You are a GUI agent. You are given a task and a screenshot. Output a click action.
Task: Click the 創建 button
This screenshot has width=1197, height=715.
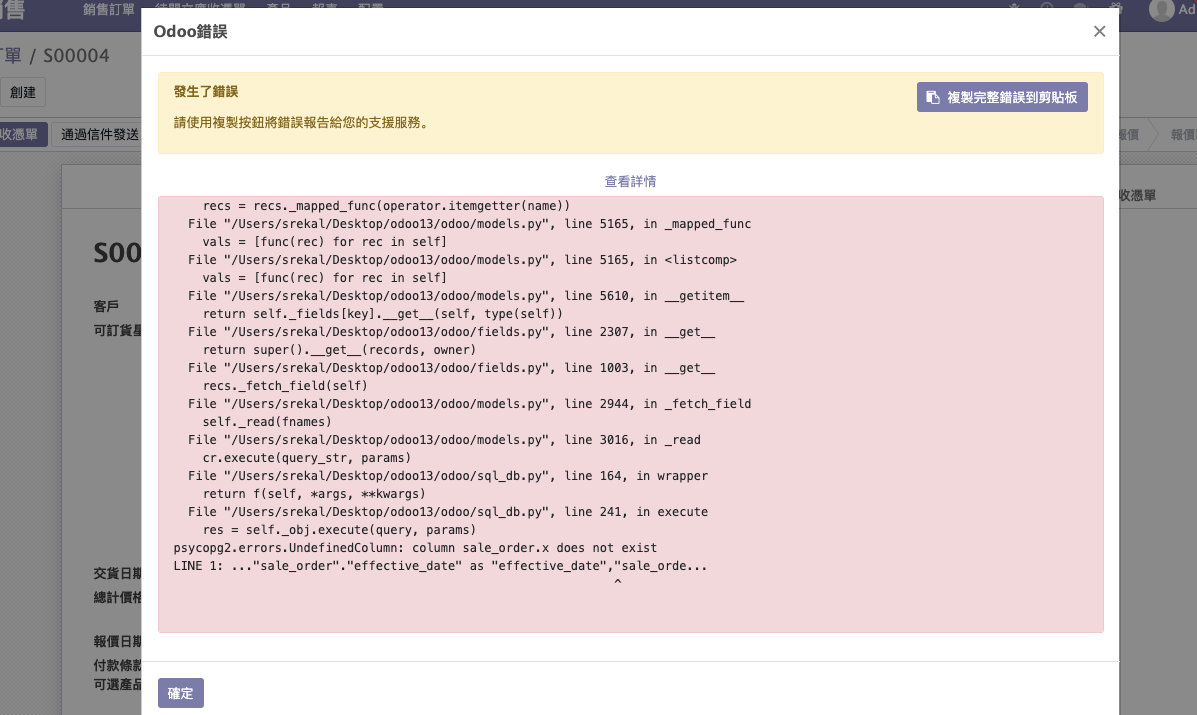coord(23,91)
